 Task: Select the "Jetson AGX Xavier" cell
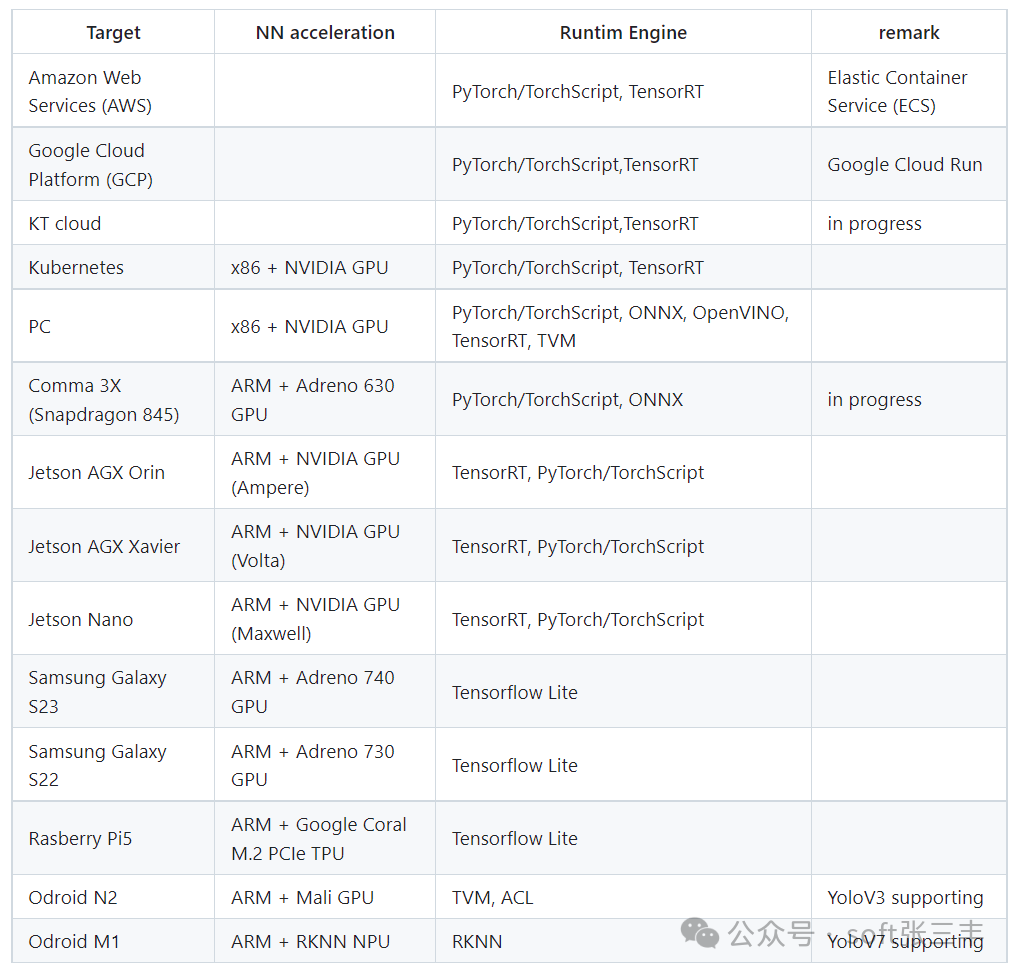pos(114,546)
